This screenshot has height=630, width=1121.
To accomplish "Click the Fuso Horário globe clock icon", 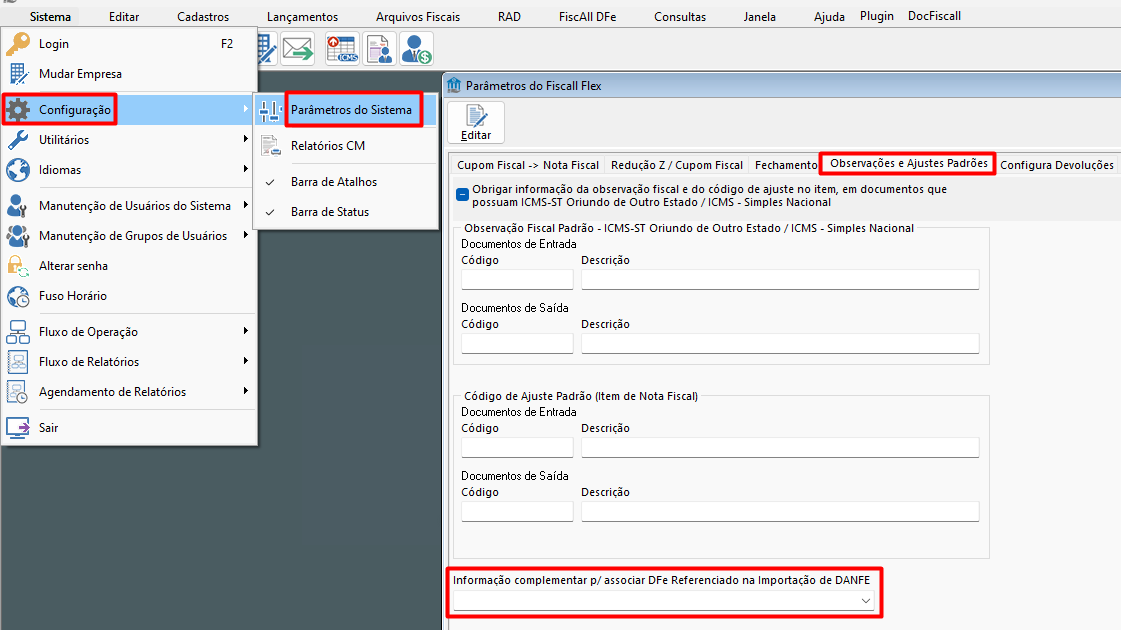I will pyautogui.click(x=18, y=295).
